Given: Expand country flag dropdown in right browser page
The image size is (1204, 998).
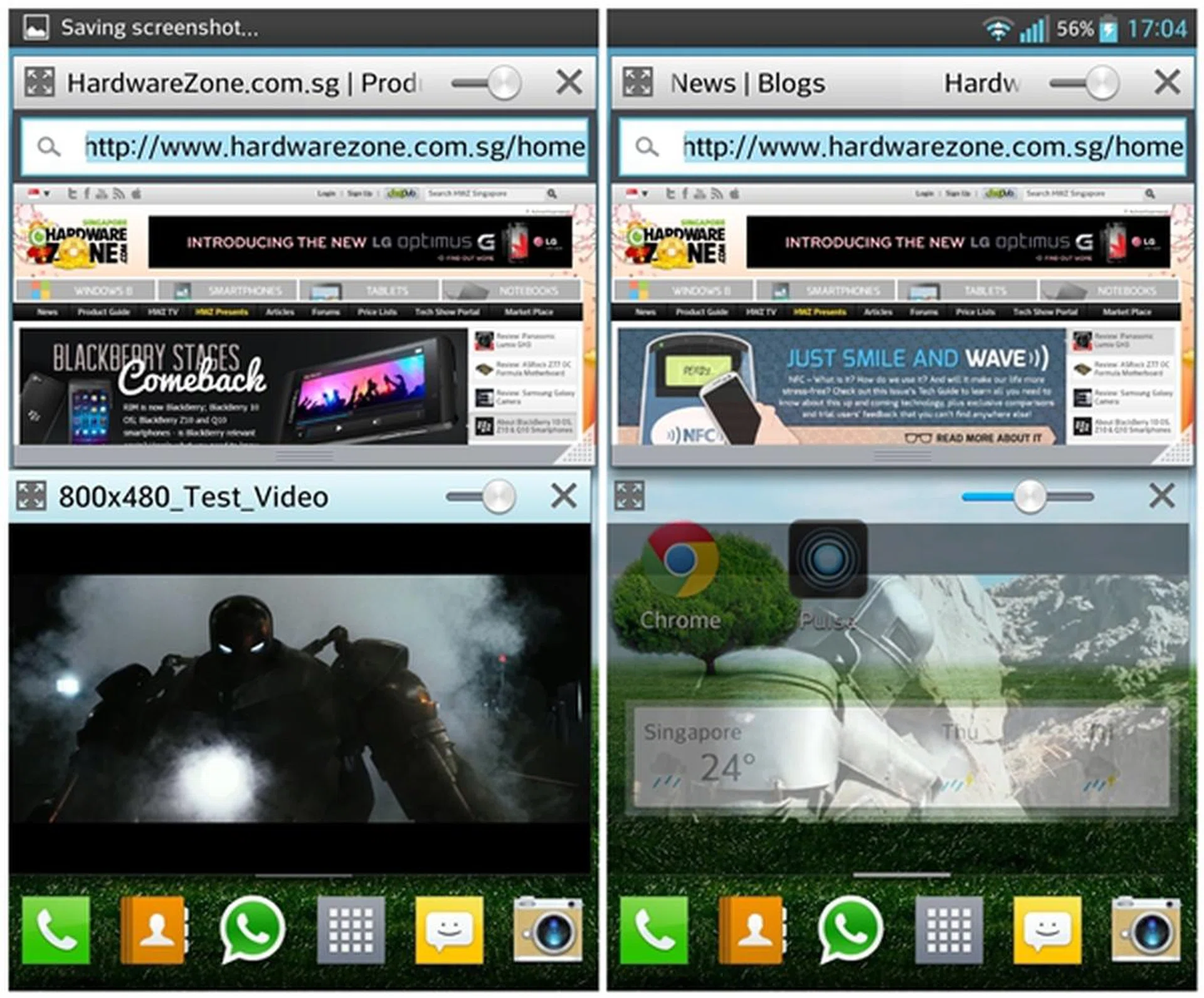Looking at the screenshot, I should click(638, 194).
